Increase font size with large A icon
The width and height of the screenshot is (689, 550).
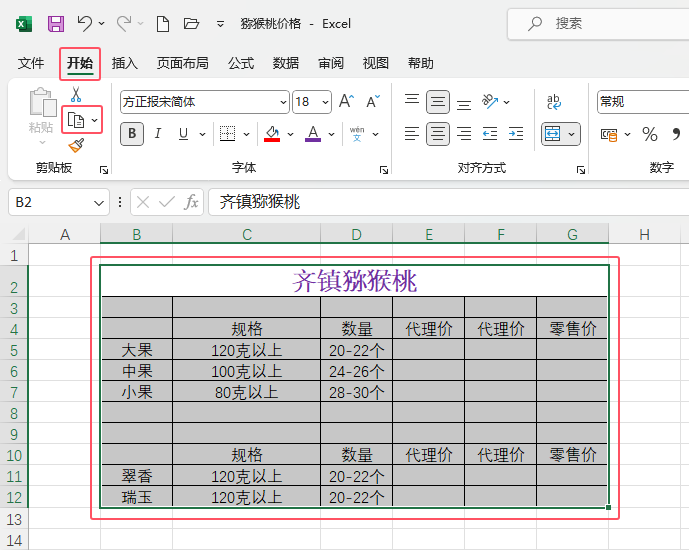[346, 101]
